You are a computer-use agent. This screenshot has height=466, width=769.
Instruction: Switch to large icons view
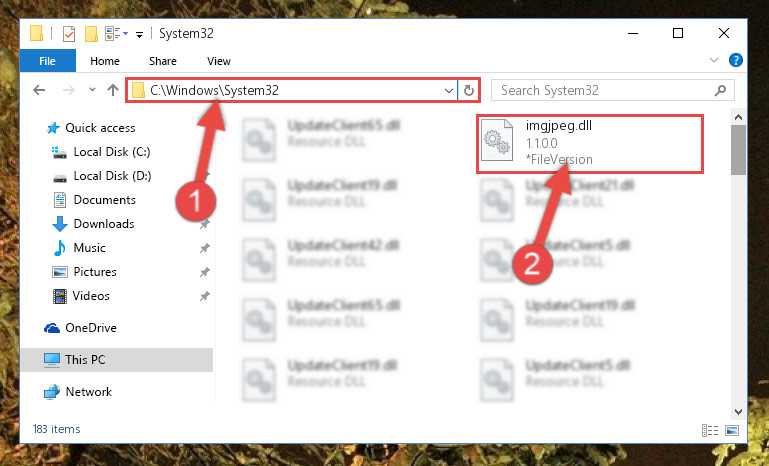click(732, 430)
